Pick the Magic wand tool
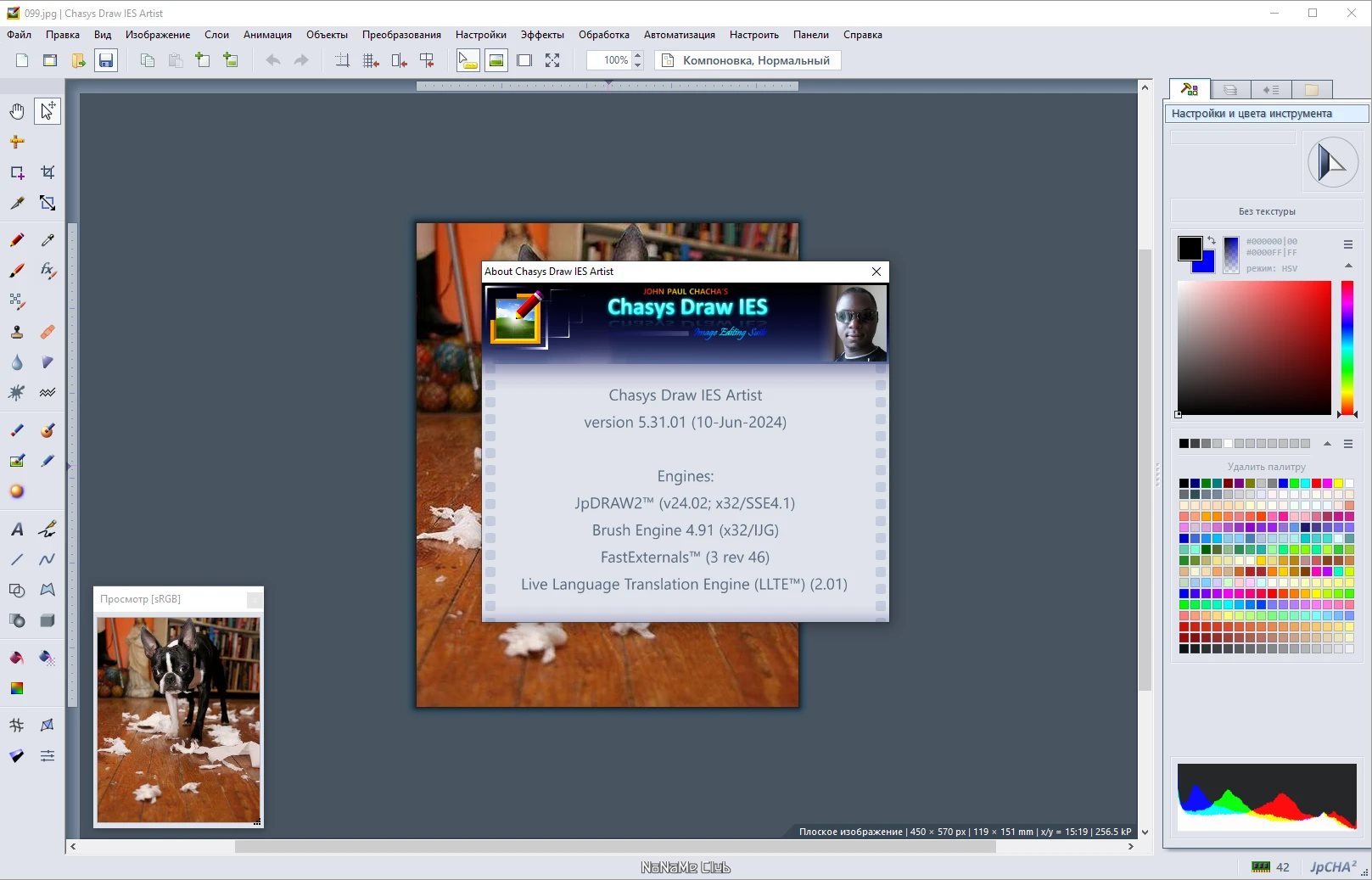The image size is (1372, 880). (17, 203)
